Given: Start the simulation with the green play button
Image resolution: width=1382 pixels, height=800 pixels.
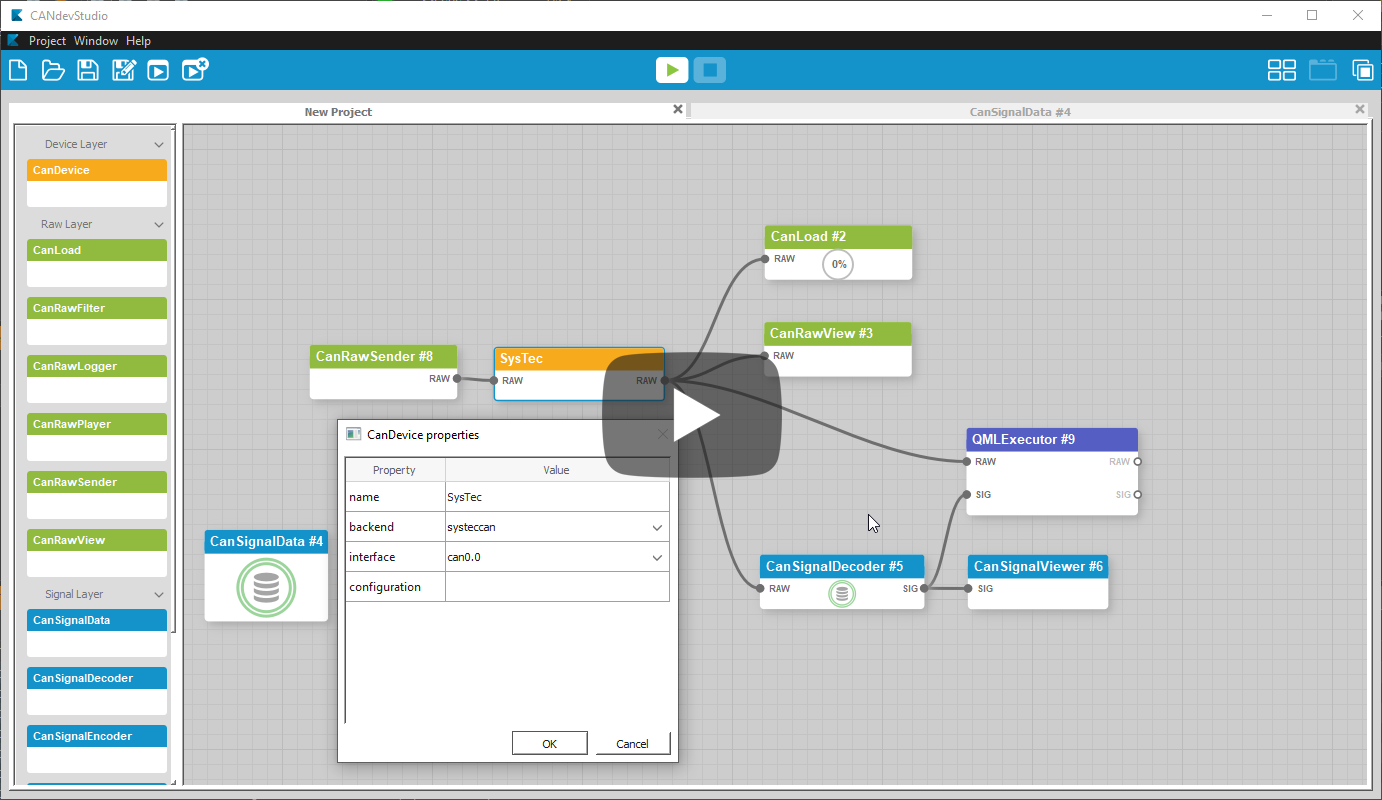Looking at the screenshot, I should (x=672, y=70).
